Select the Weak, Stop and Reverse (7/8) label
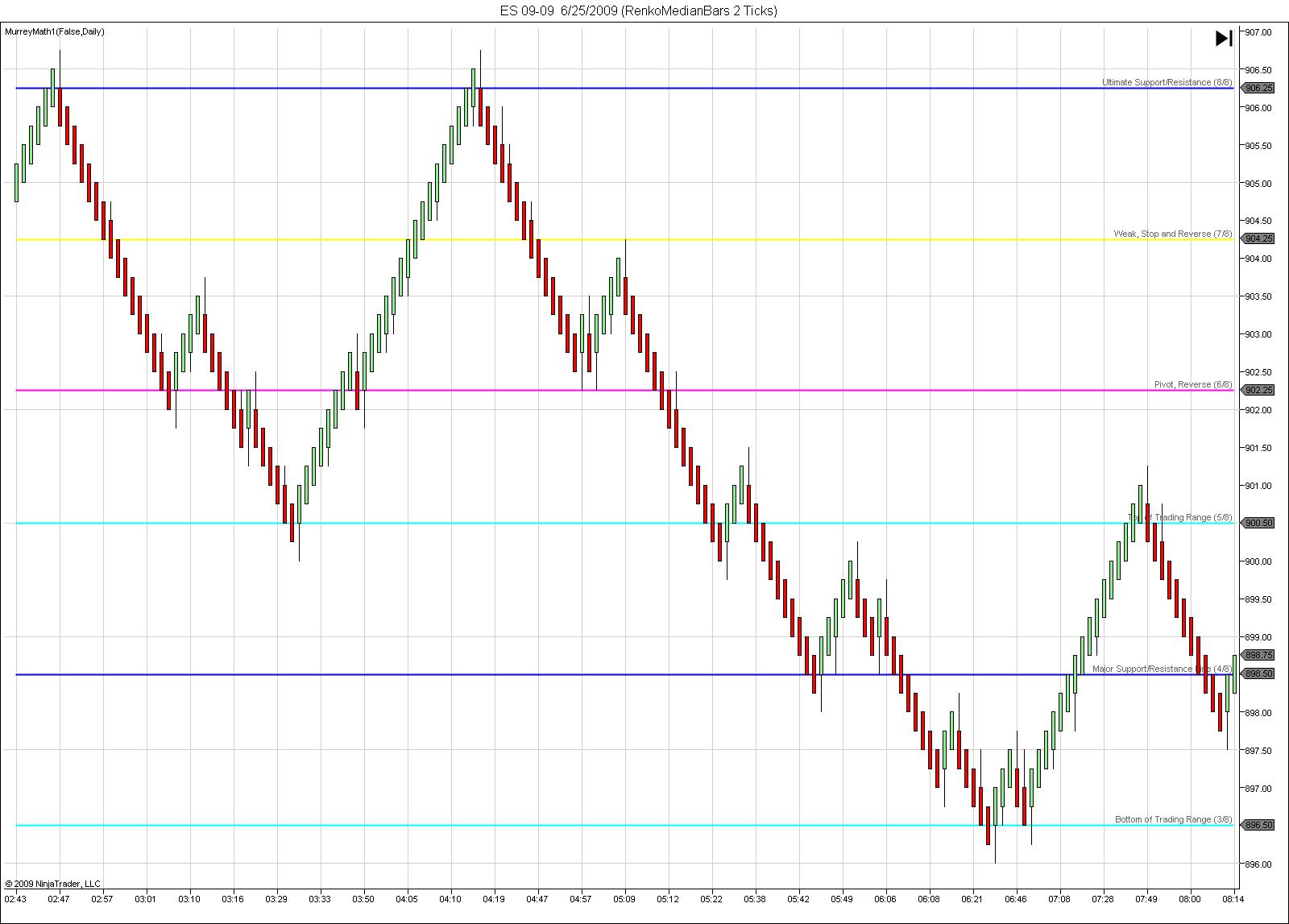Viewport: 1289px width, 924px height. point(1173,234)
